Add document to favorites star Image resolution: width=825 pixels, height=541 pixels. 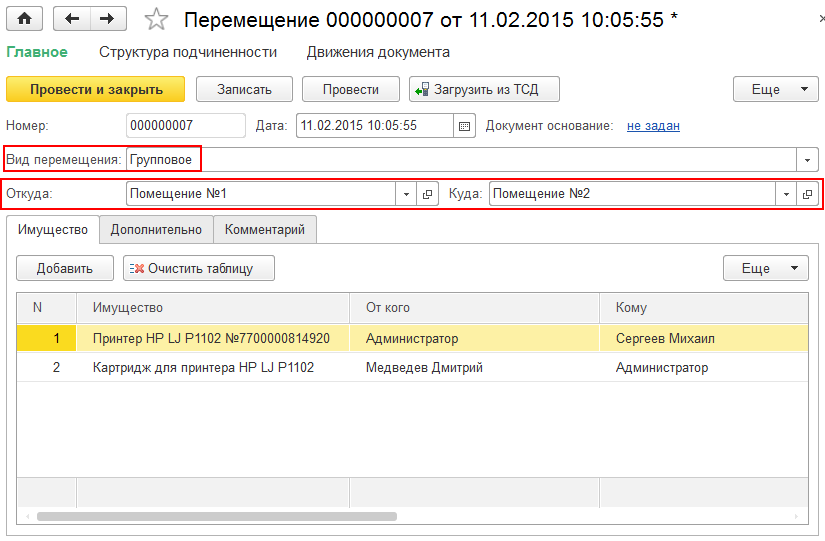click(x=156, y=20)
